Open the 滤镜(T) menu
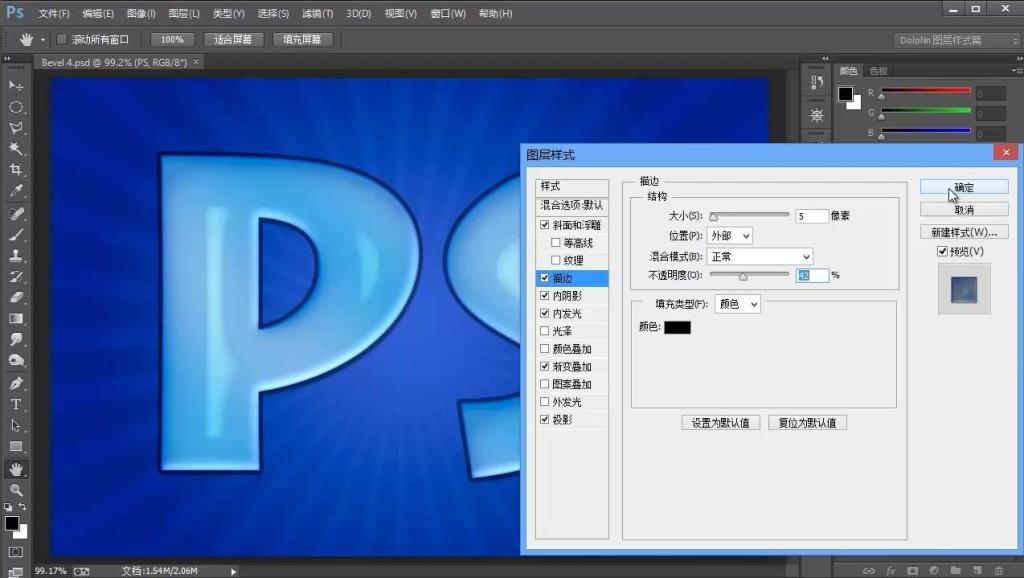Viewport: 1024px width, 578px height. (x=317, y=13)
